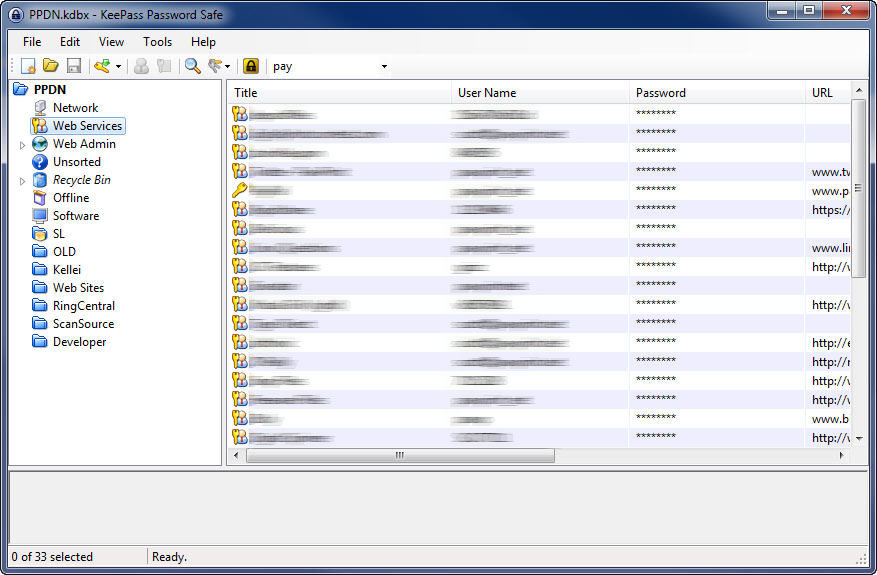This screenshot has height=575, width=877.
Task: Select the Offline group
Action: click(x=71, y=197)
